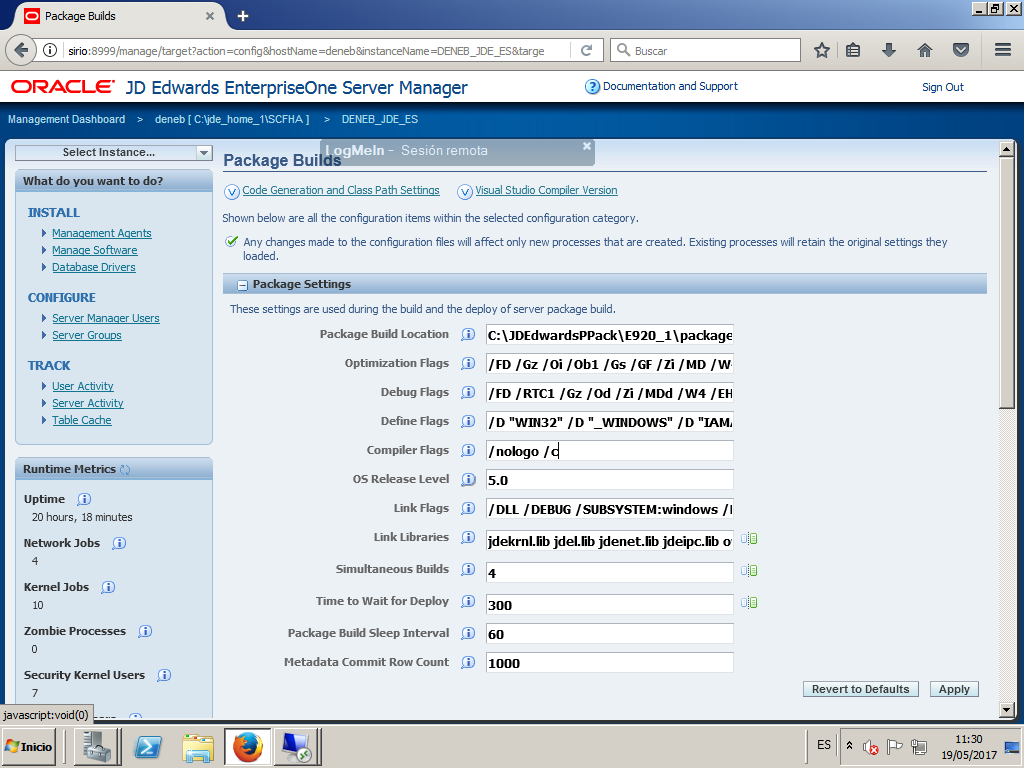Image resolution: width=1024 pixels, height=768 pixels.
Task: Open the Server Activity link
Action: pos(88,403)
